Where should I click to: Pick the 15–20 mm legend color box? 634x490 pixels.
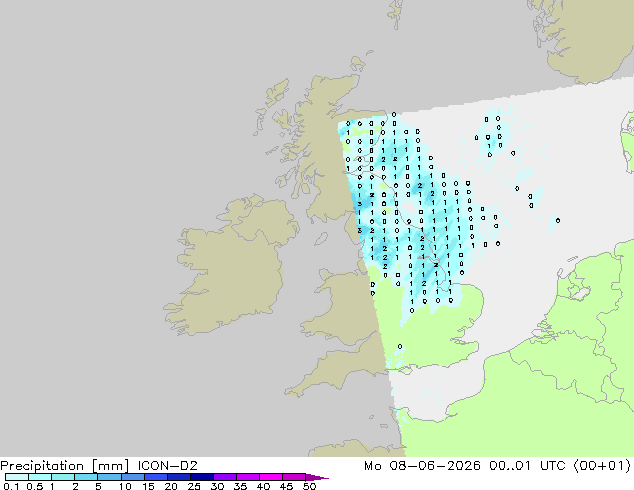point(155,477)
